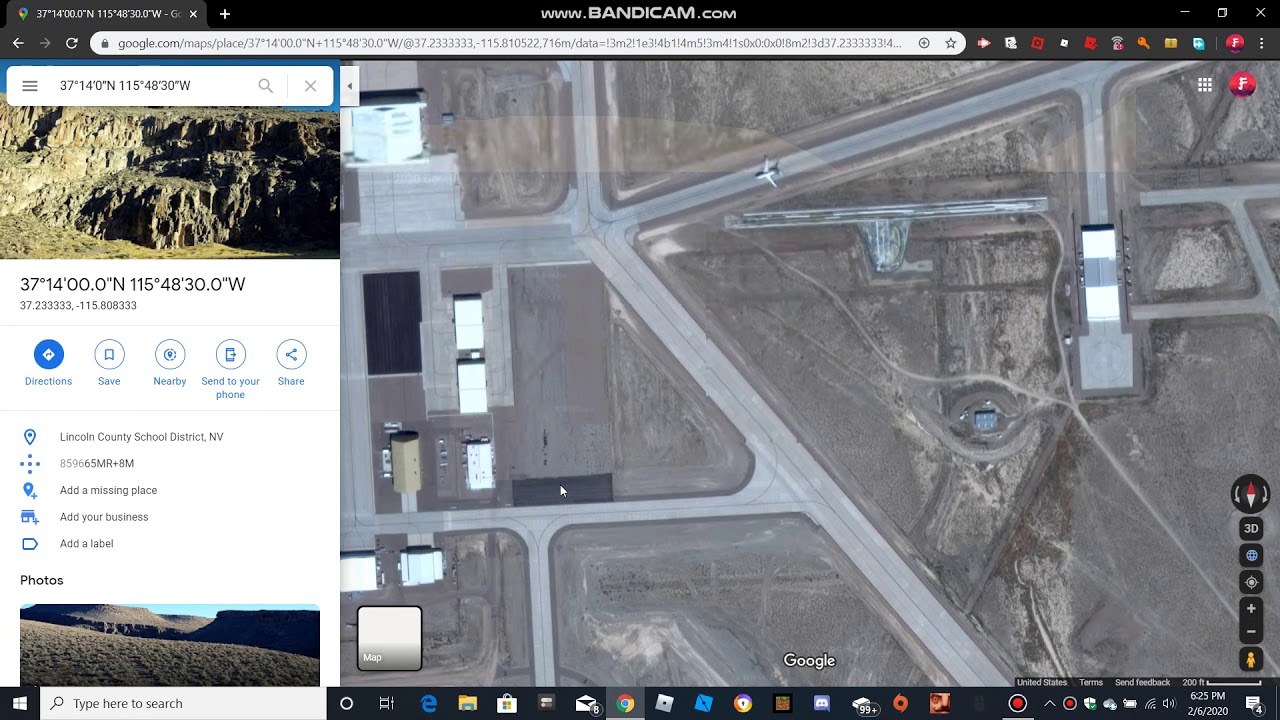Open Microsoft Edge from taskbar

click(x=428, y=704)
